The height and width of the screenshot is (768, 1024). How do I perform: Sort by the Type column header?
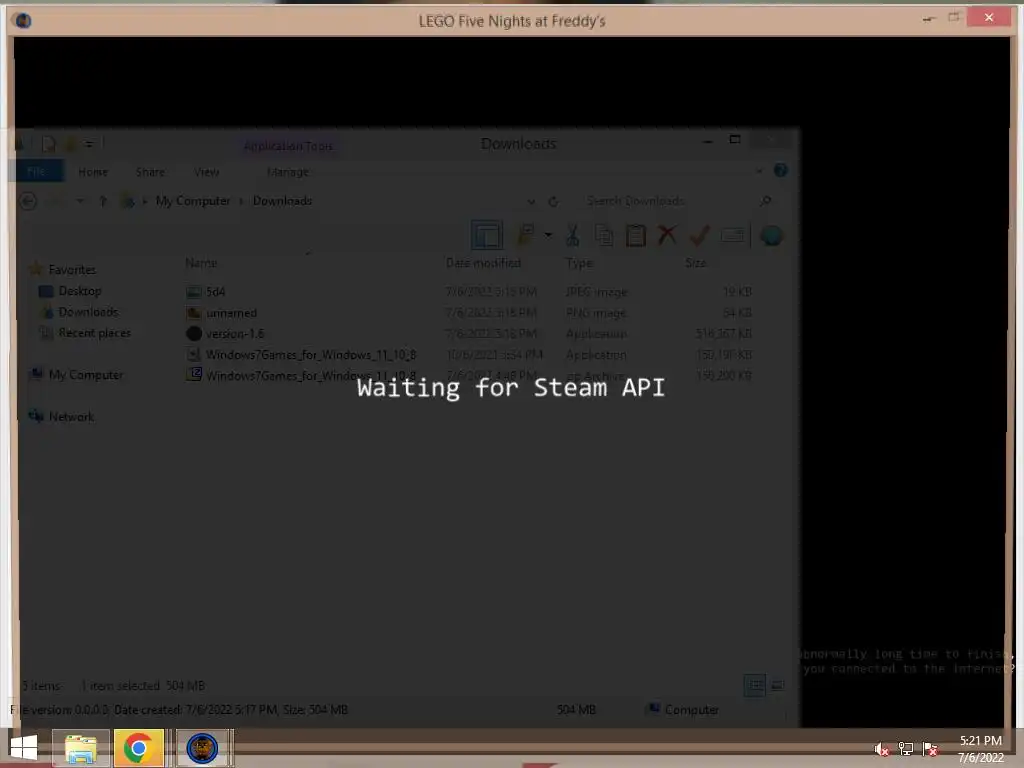coord(579,263)
